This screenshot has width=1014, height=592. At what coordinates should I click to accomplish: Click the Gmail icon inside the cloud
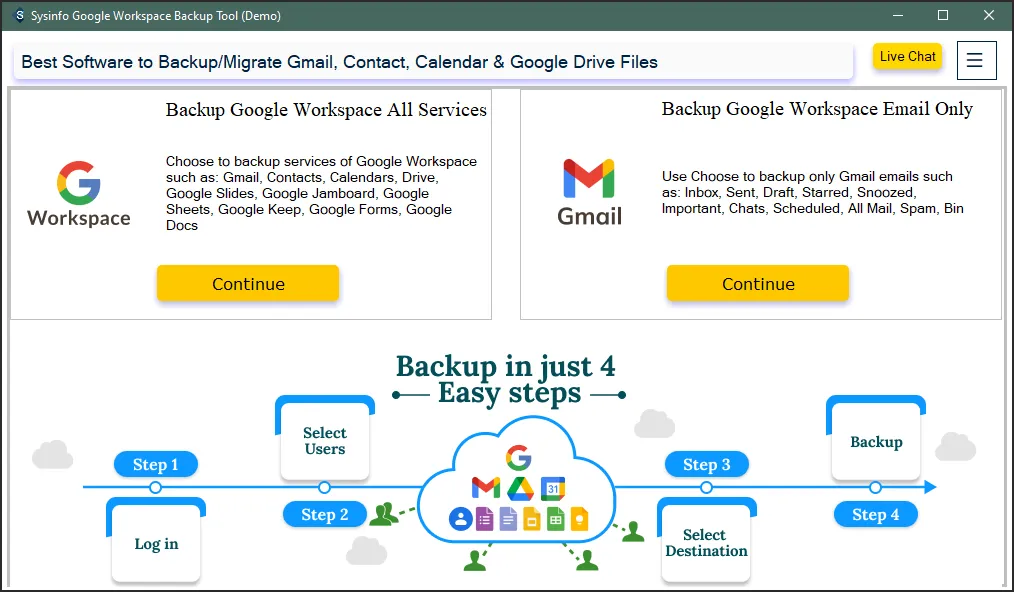[x=486, y=488]
